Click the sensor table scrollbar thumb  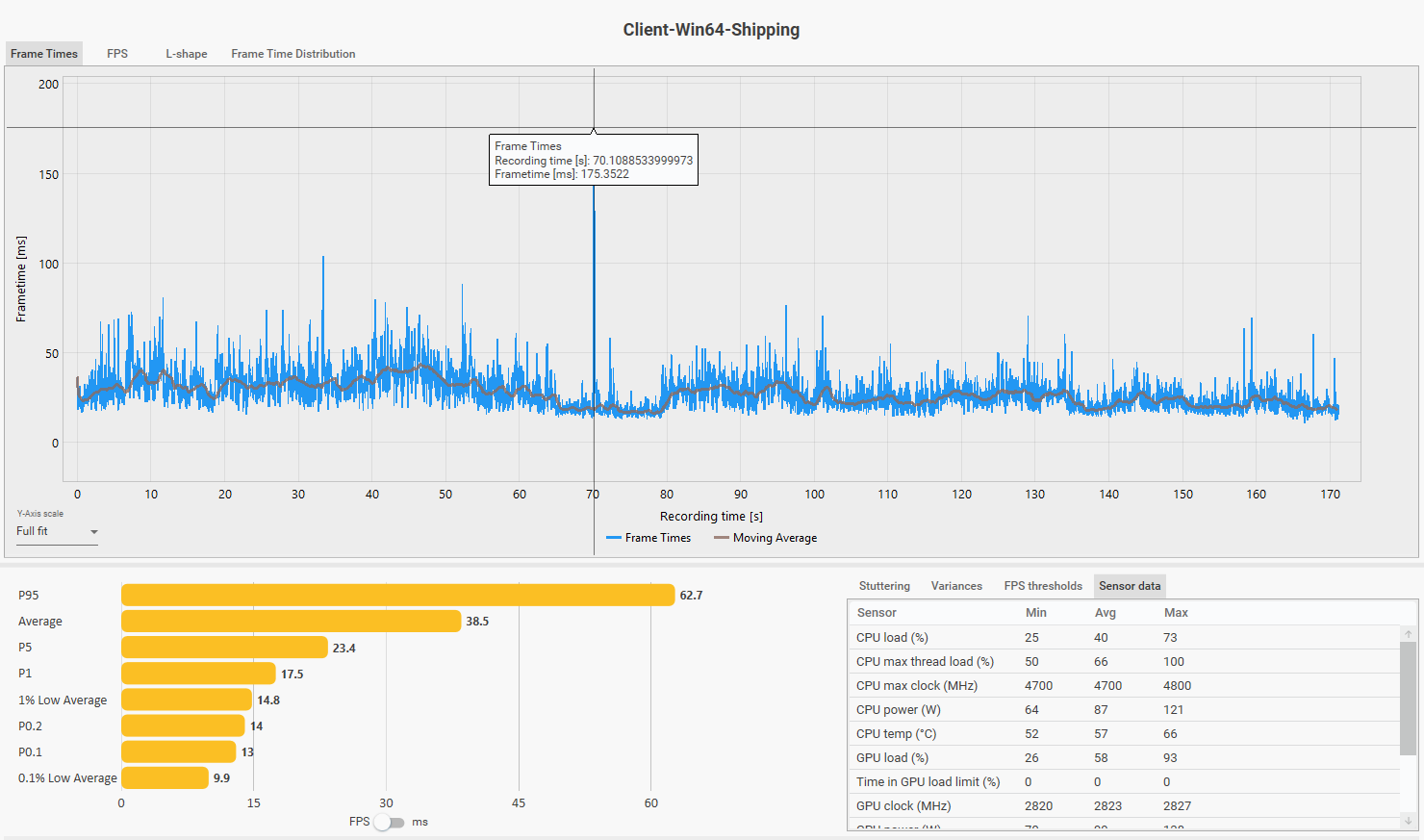point(1408,698)
